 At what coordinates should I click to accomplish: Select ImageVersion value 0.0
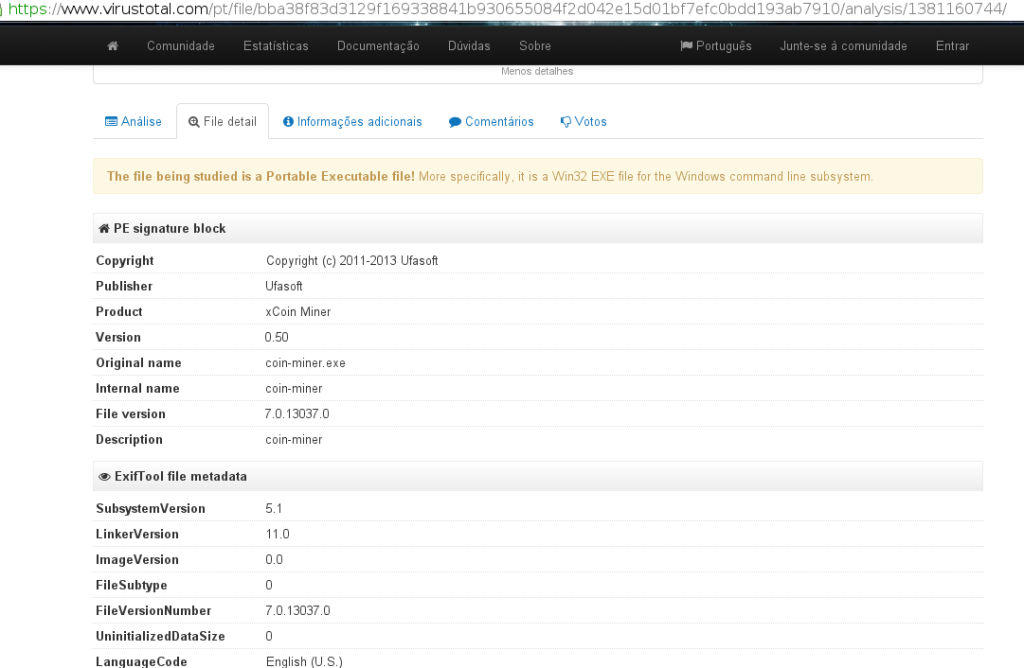coord(274,560)
